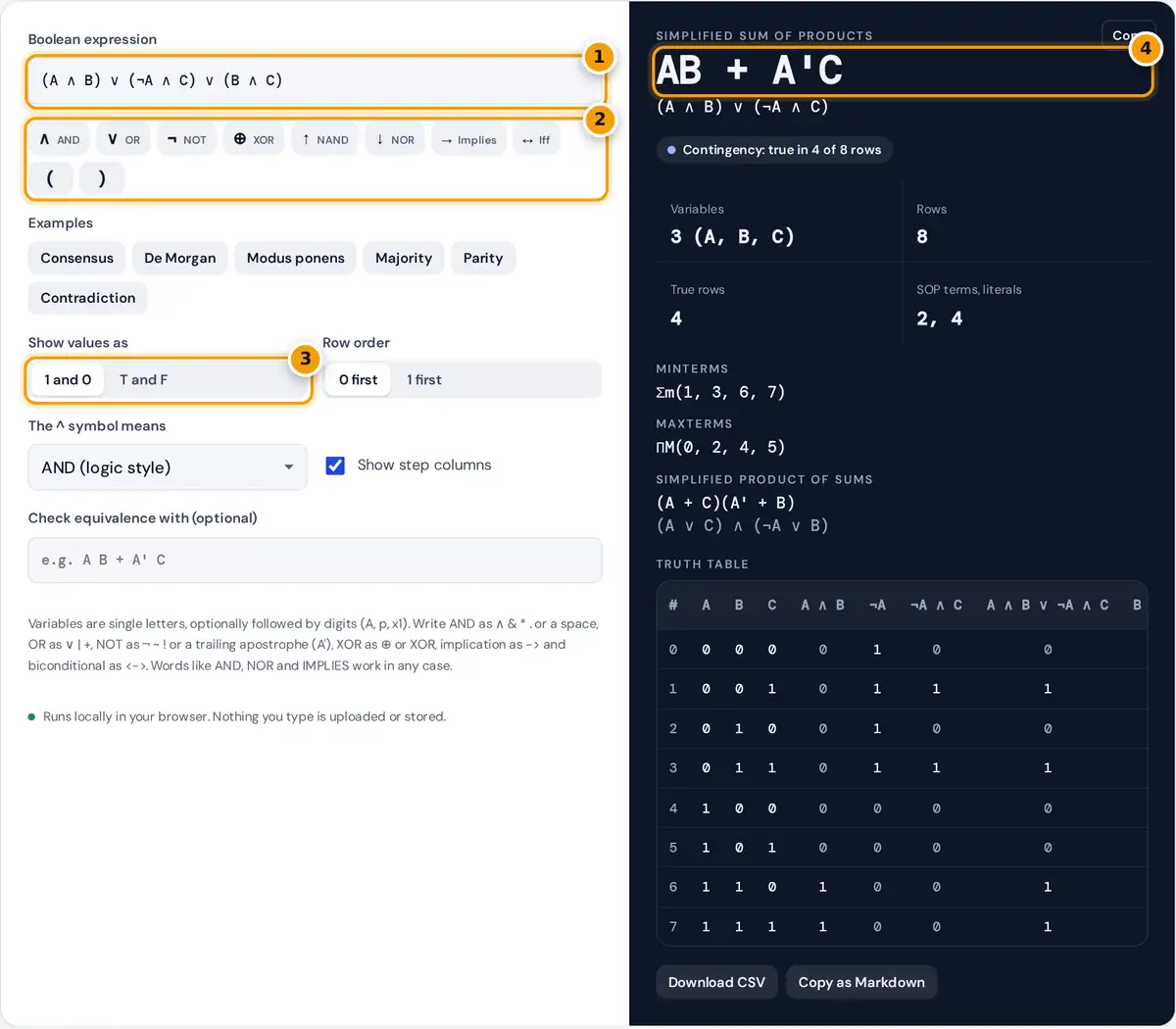The width and height of the screenshot is (1176, 1029).
Task: Load the Contradiction example
Action: point(88,298)
